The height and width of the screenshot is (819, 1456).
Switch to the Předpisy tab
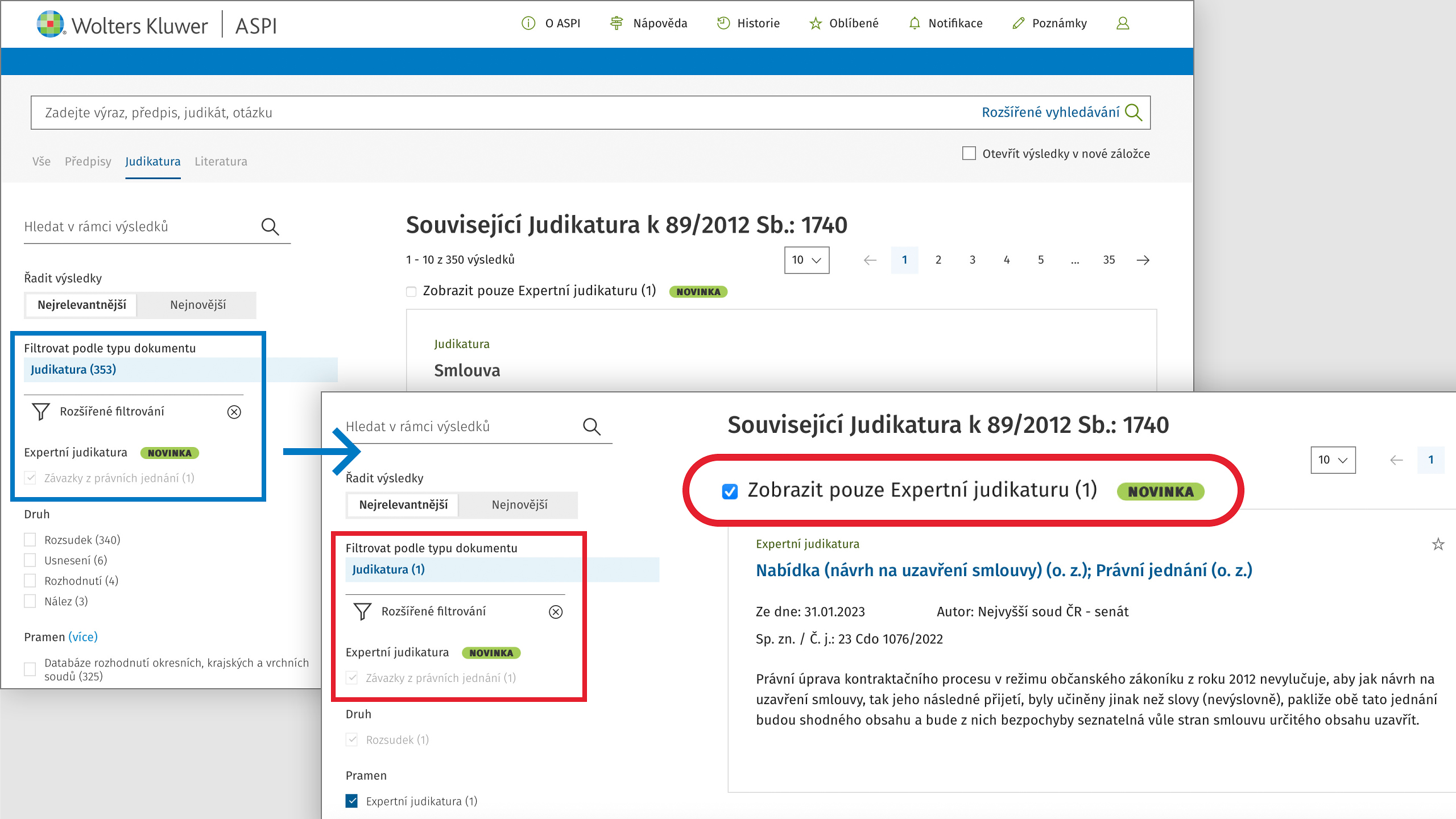88,162
